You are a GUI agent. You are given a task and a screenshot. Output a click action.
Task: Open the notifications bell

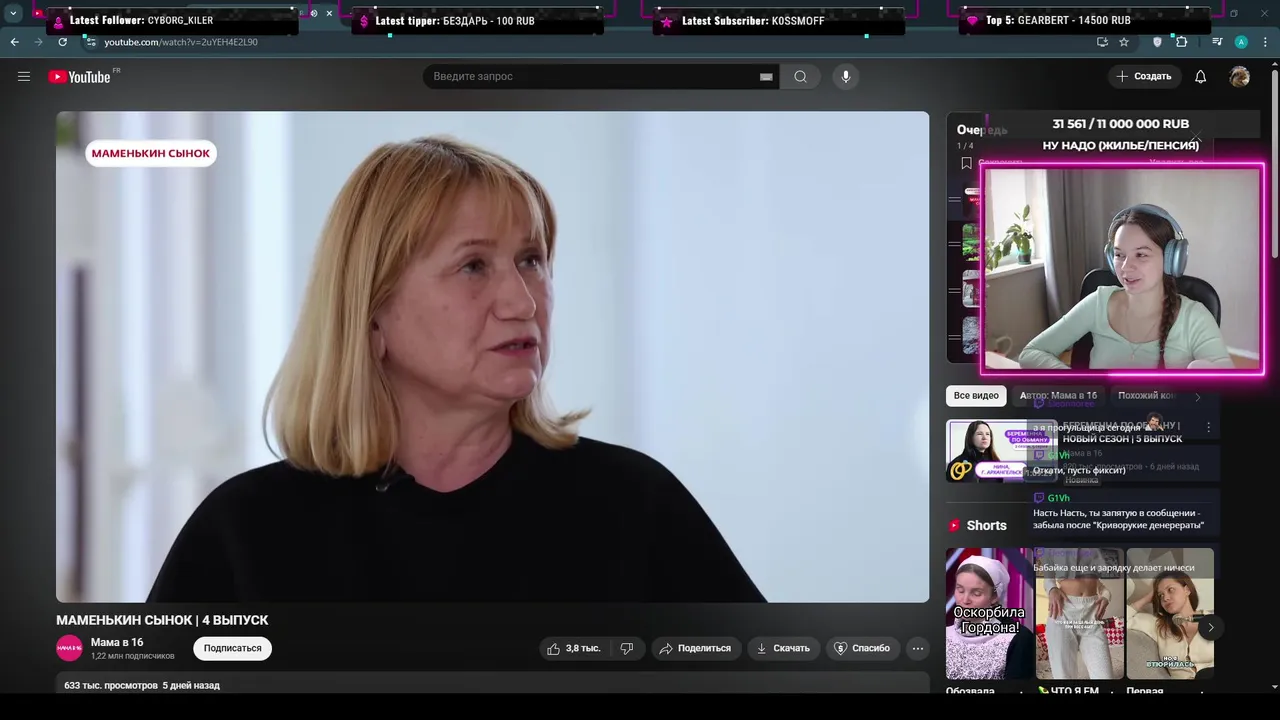click(1201, 76)
